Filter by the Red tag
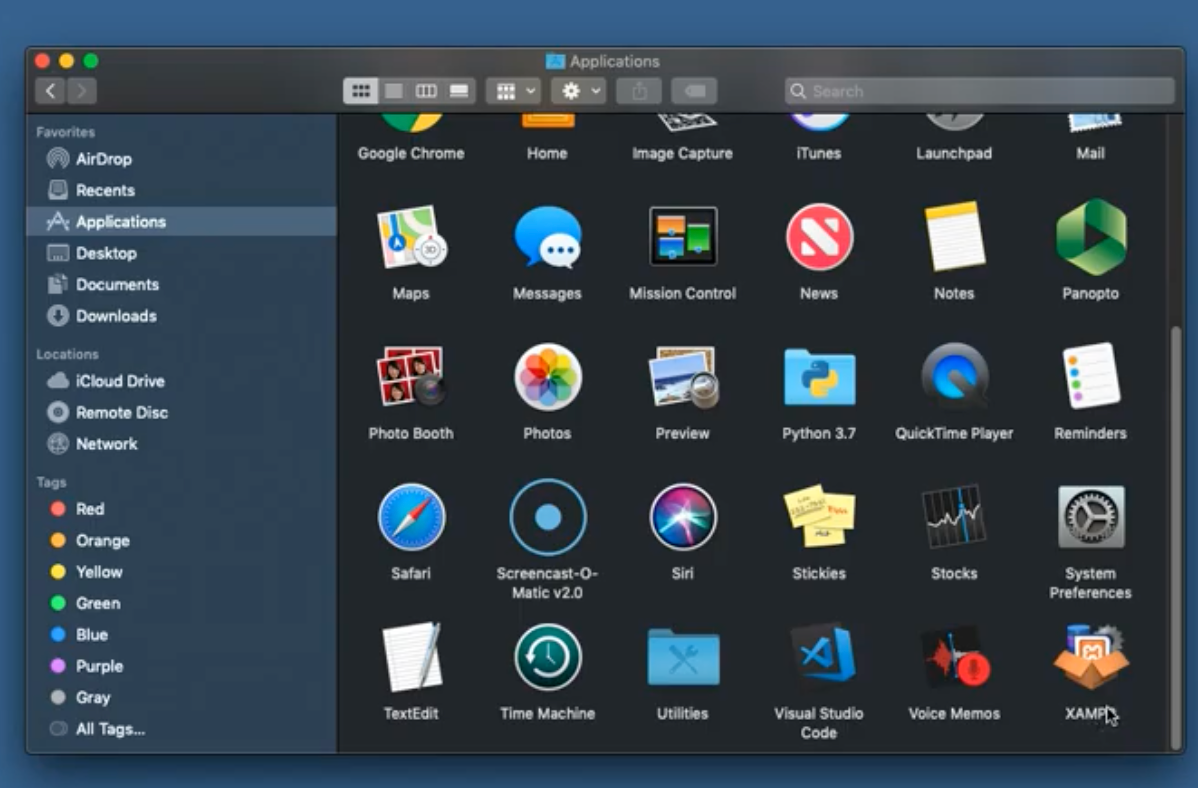The height and width of the screenshot is (788, 1198). (x=182, y=509)
